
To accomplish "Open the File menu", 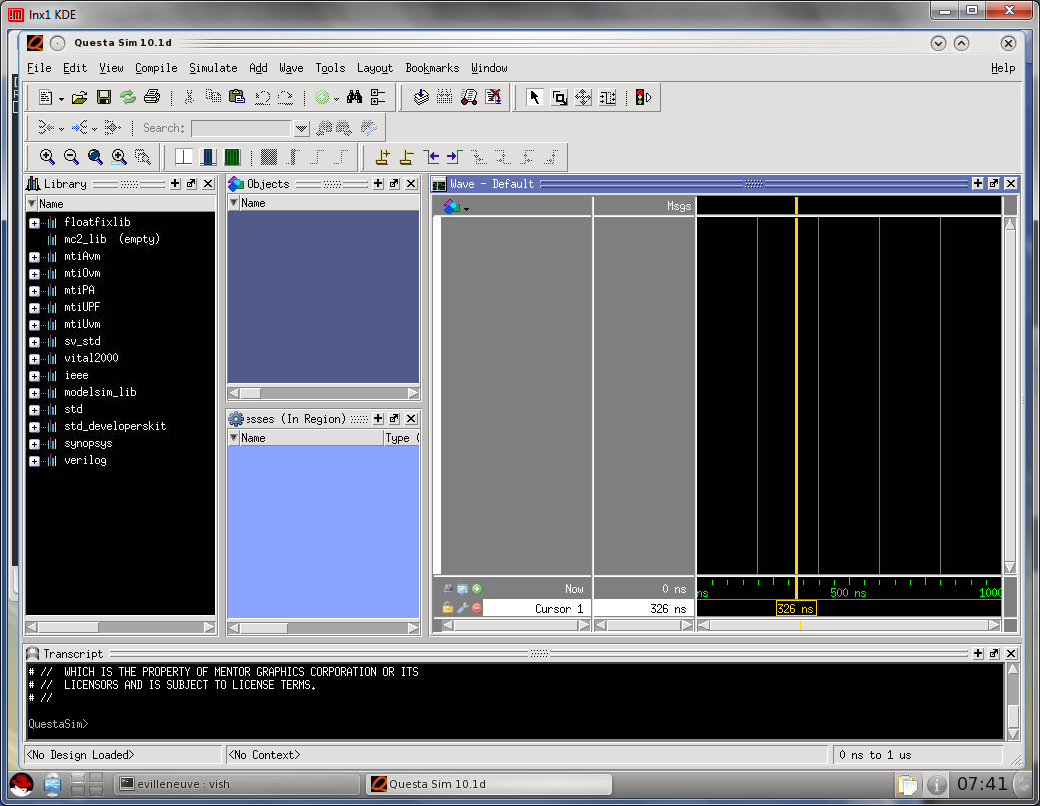I will pos(39,68).
